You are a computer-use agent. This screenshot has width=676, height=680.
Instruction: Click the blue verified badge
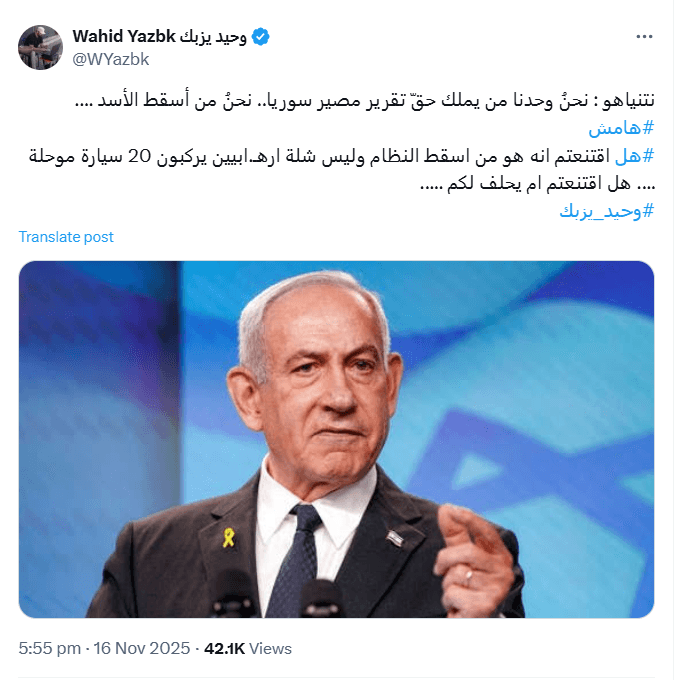click(x=261, y=36)
